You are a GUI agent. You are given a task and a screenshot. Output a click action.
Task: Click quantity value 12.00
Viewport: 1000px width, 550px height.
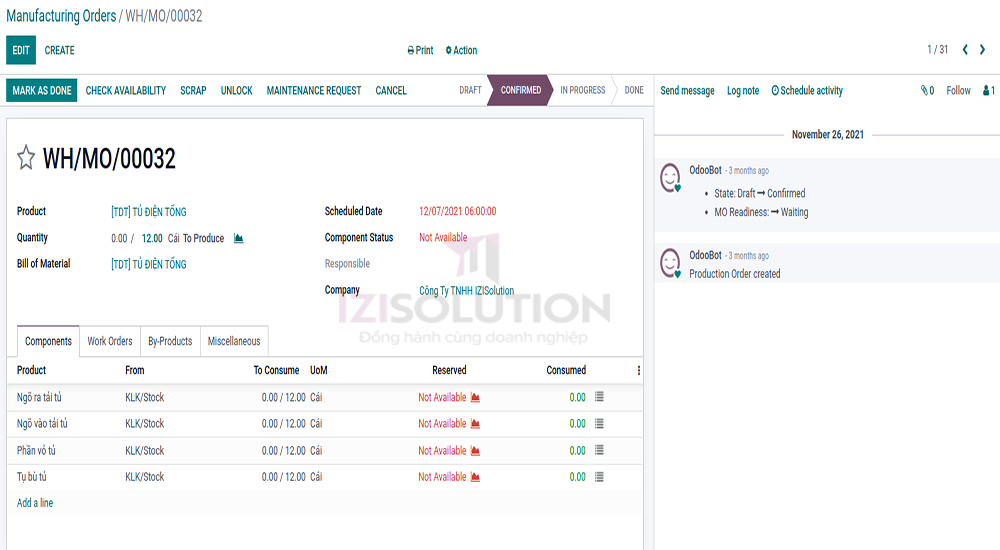point(152,238)
